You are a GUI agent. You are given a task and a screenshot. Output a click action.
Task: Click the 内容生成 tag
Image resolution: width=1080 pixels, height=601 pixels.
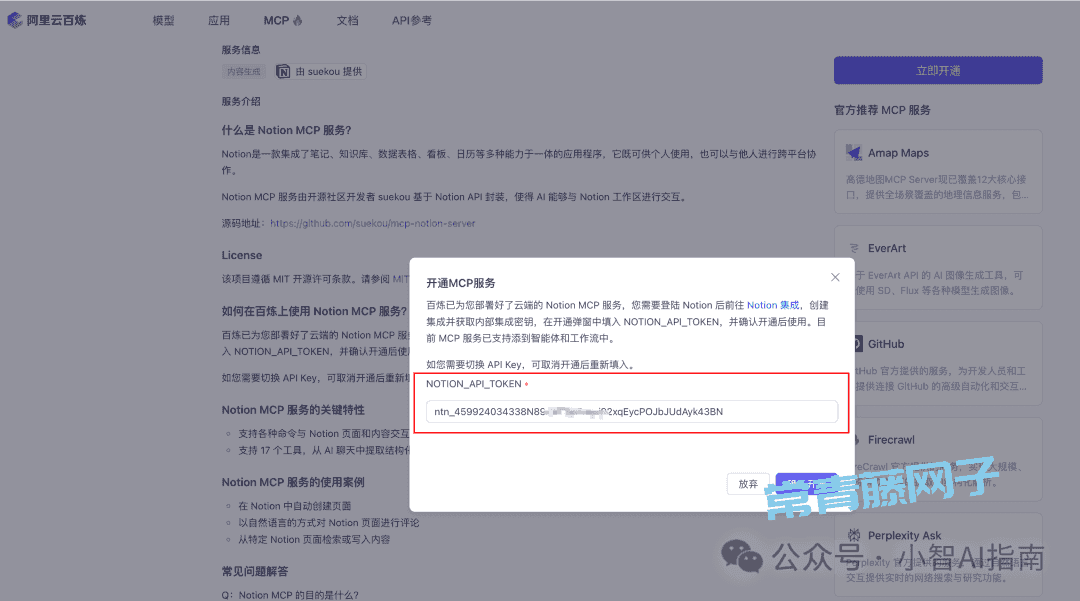(244, 72)
